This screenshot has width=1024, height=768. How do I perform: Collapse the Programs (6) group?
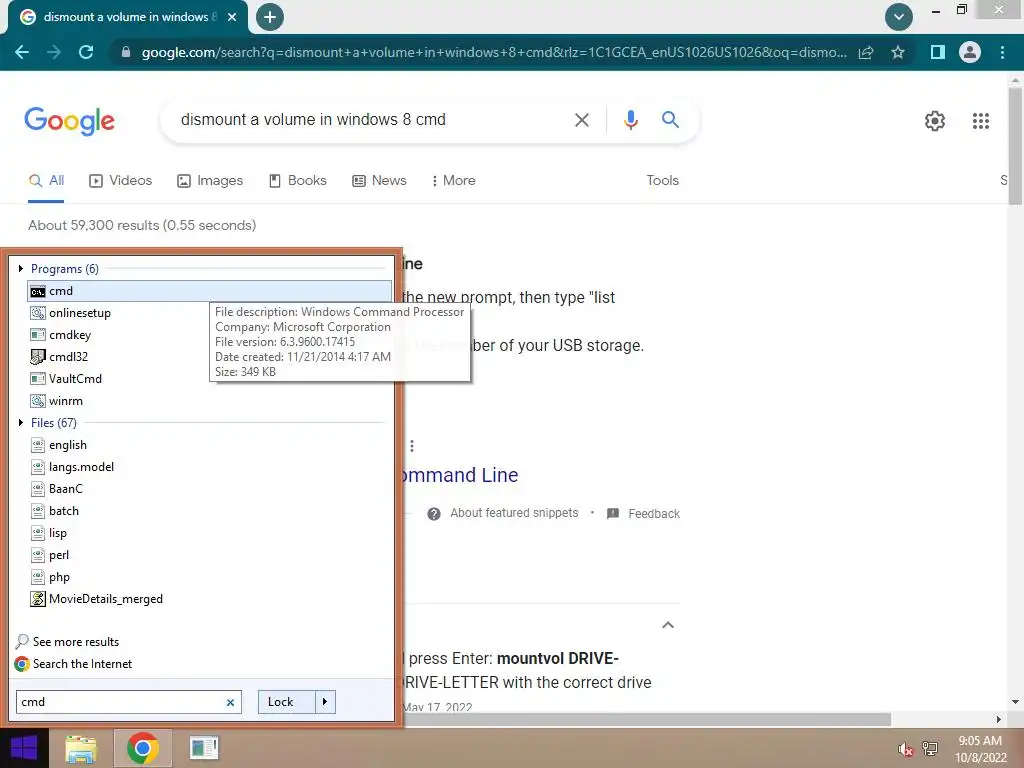pyautogui.click(x=21, y=268)
